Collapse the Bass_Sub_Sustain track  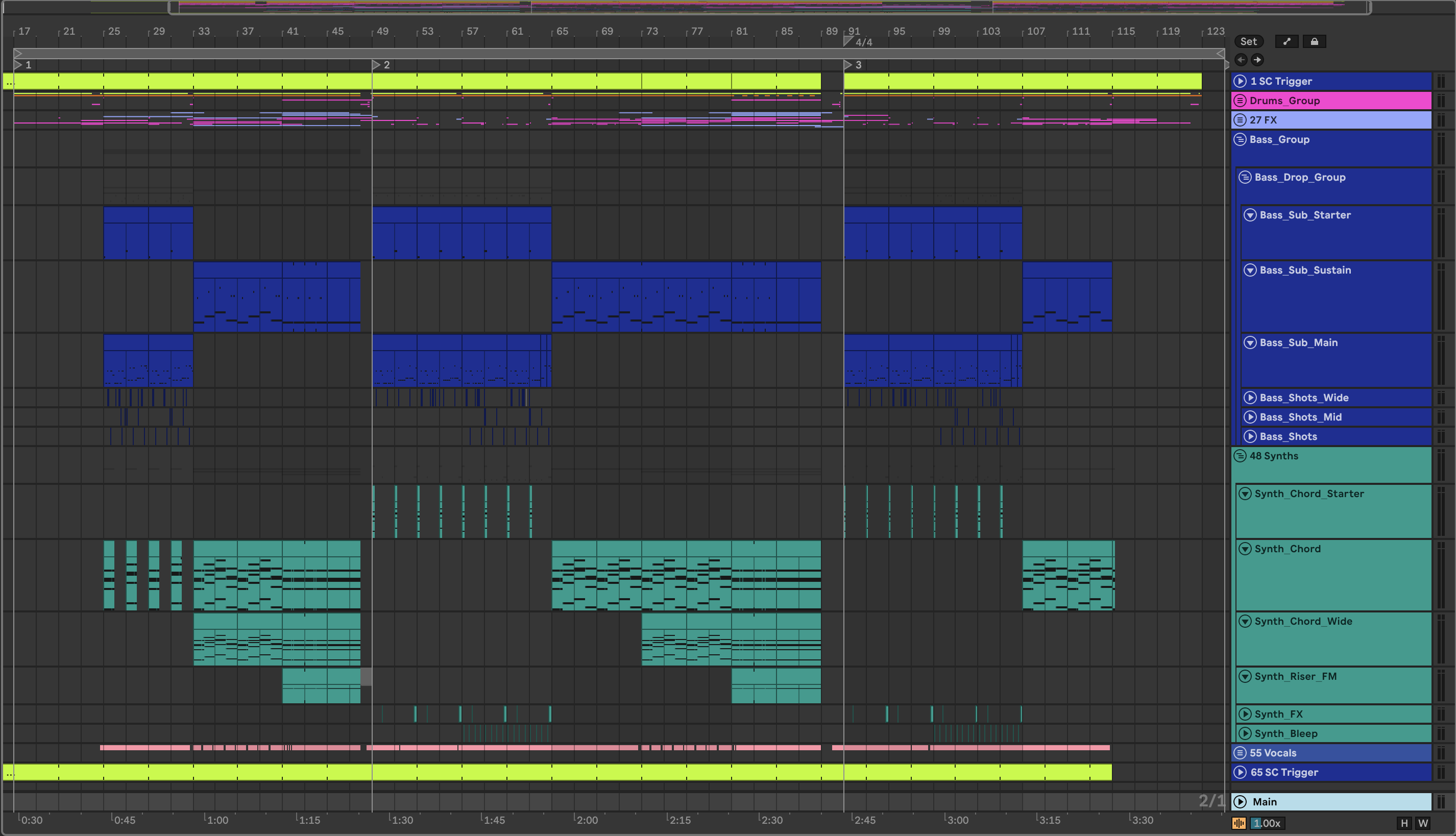[1250, 270]
